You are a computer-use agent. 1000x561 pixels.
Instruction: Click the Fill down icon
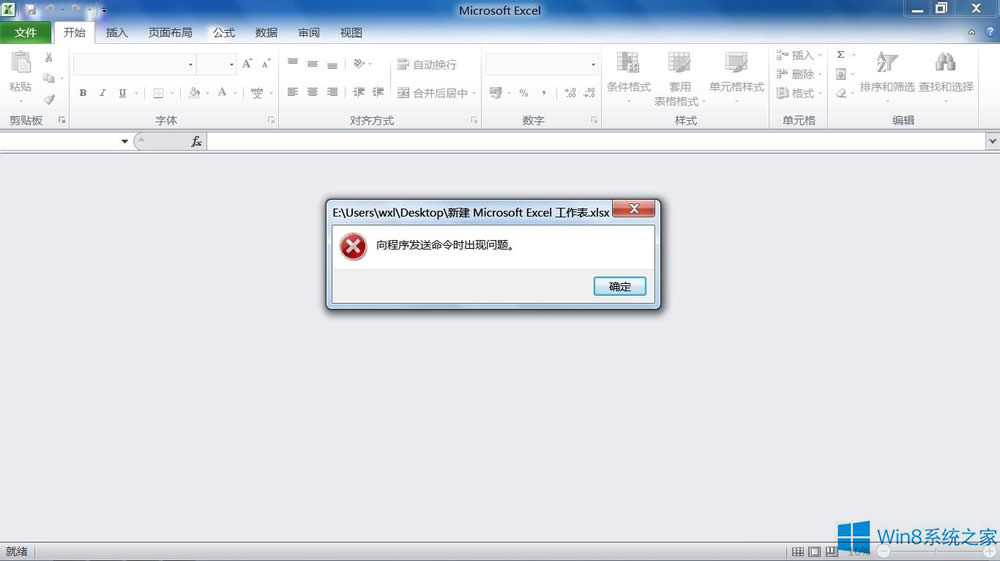click(841, 74)
